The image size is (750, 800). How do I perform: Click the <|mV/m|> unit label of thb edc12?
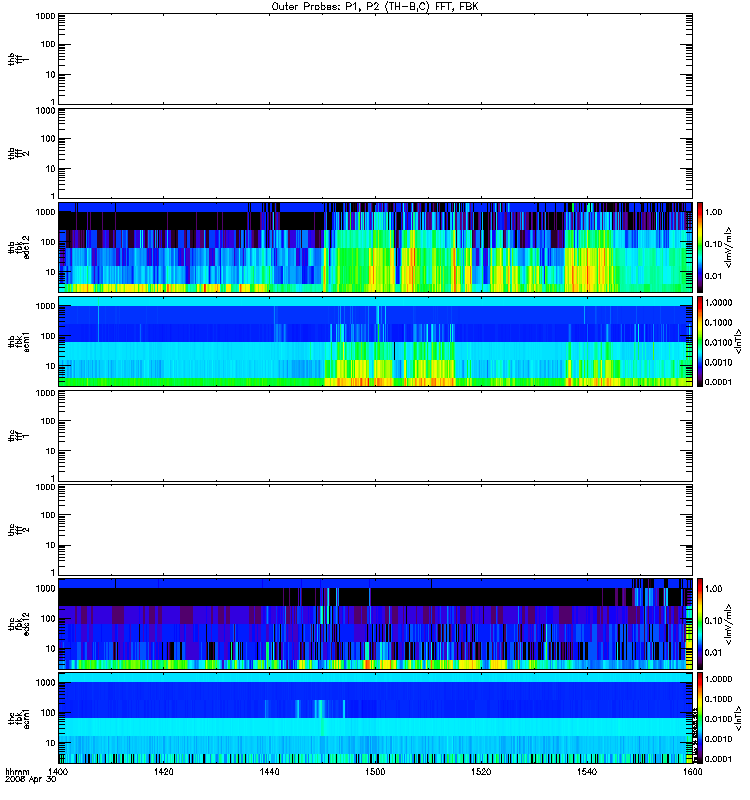(x=728, y=247)
